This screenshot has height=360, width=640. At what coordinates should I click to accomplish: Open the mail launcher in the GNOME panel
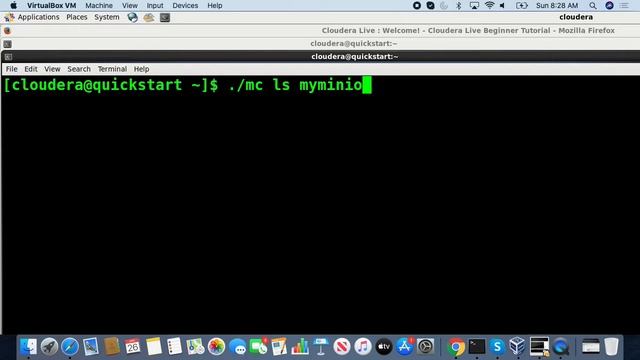[x=149, y=17]
